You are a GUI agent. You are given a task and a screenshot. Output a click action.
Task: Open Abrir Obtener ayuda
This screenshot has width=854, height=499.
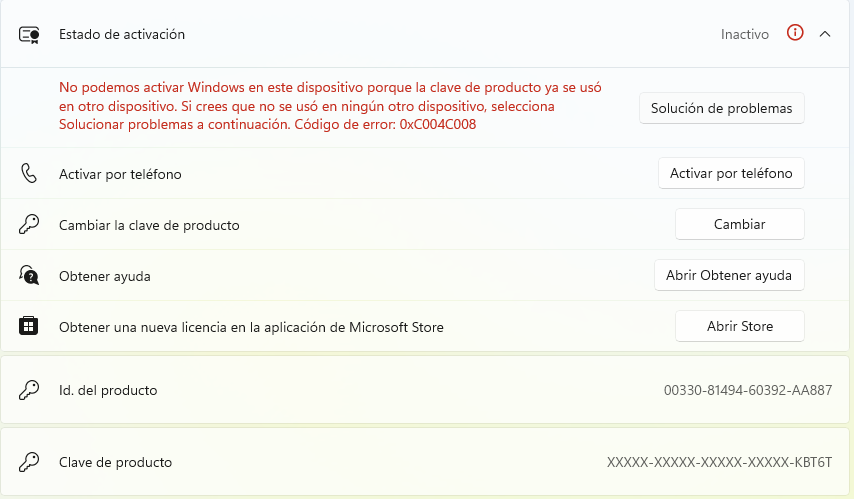tap(729, 275)
